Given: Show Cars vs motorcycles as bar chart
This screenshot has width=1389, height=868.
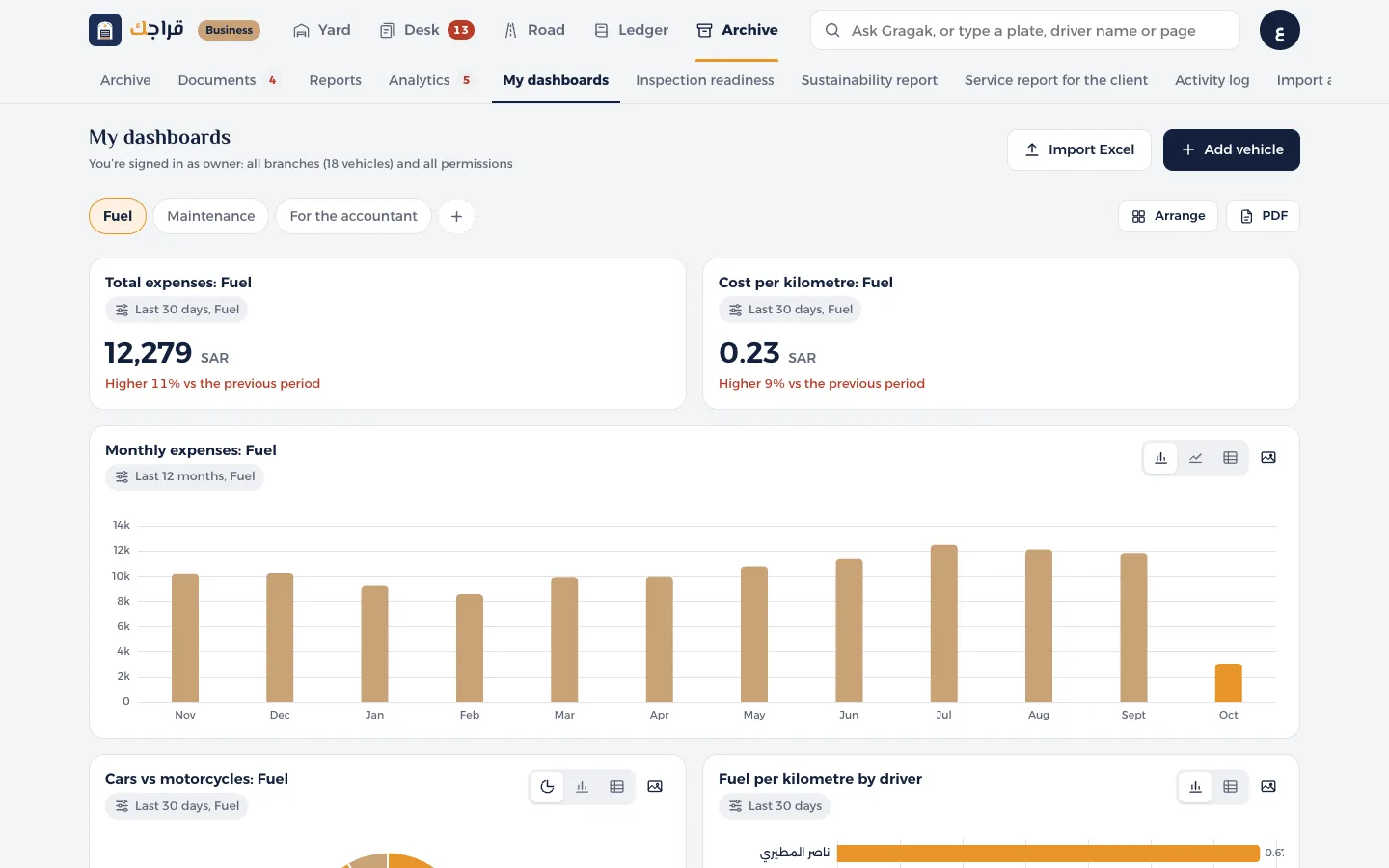Looking at the screenshot, I should pos(582,787).
